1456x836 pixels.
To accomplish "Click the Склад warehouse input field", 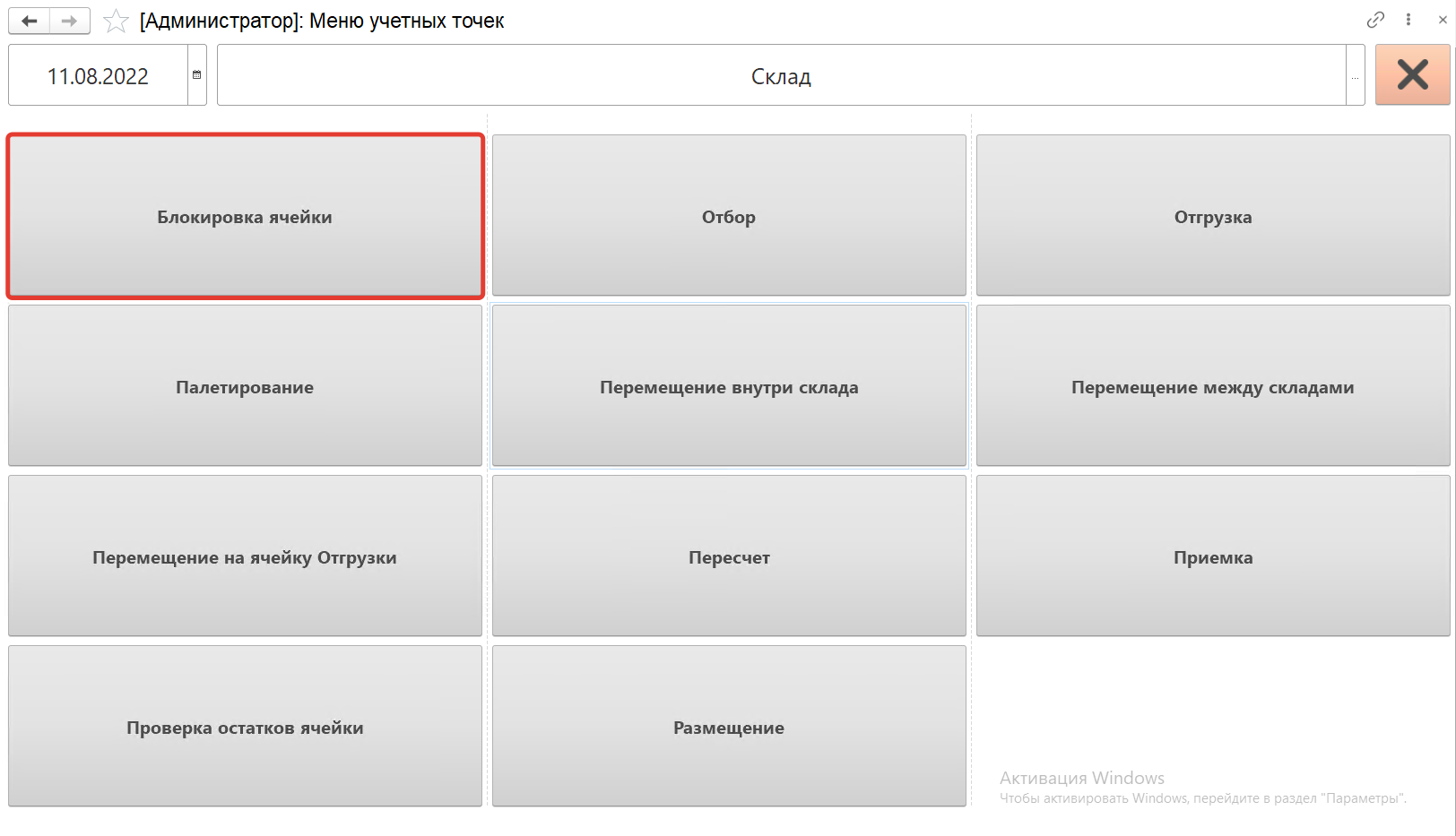I will pos(780,76).
